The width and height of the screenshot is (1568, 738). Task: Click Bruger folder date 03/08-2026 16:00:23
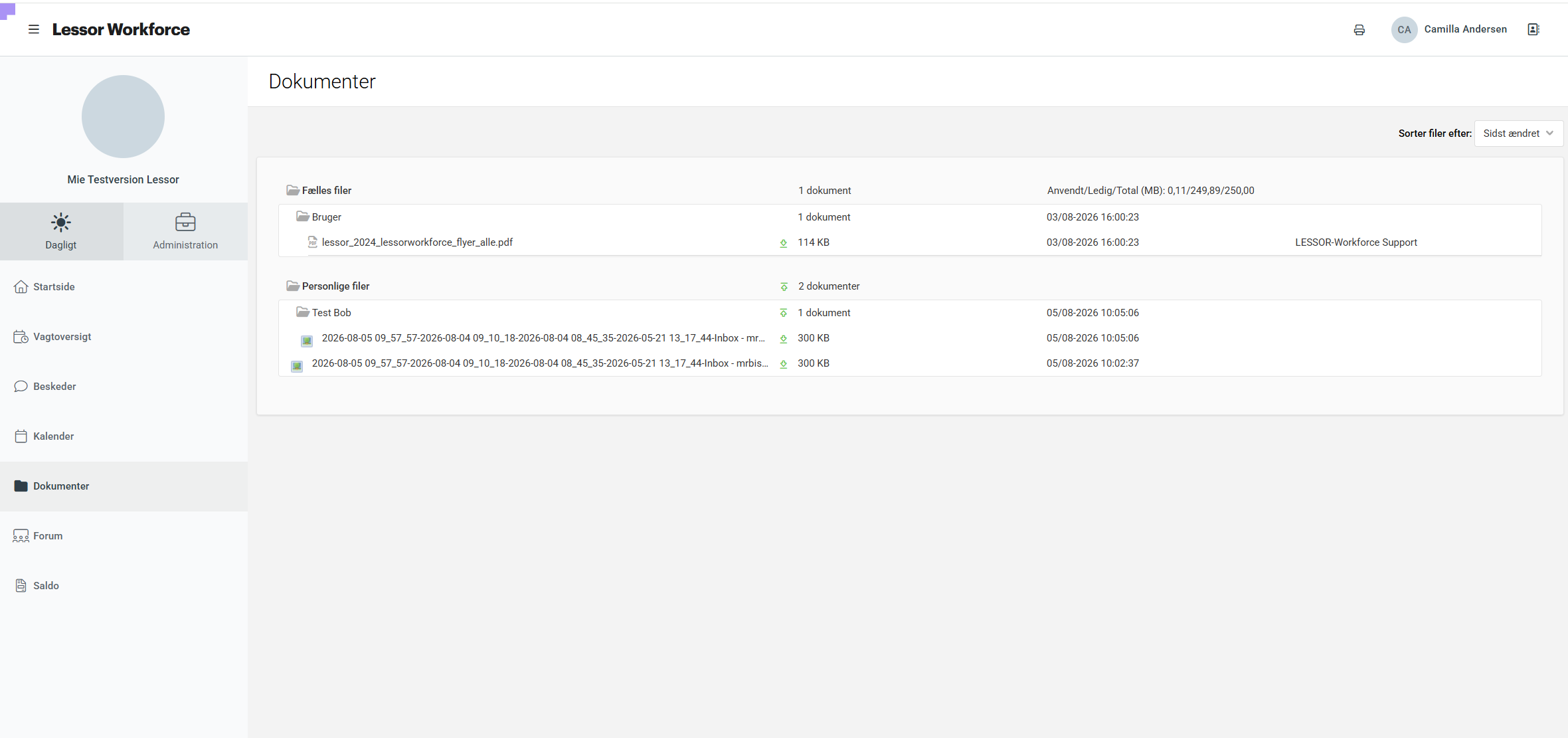(1092, 217)
